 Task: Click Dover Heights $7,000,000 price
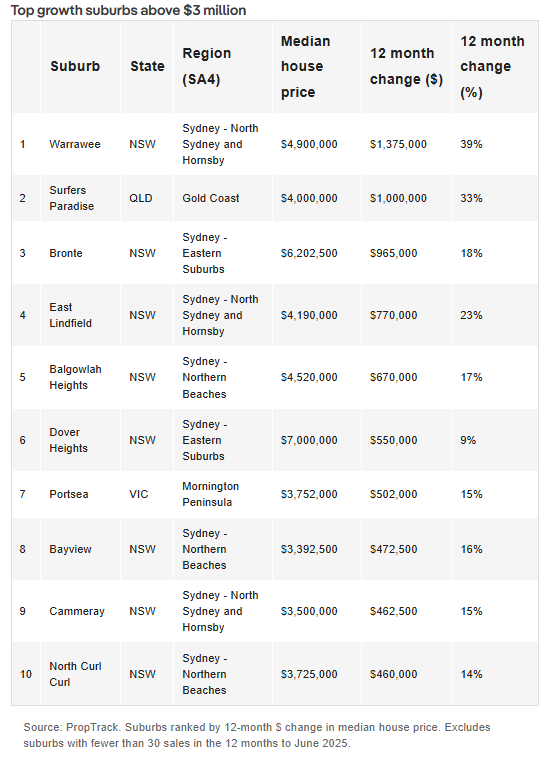309,440
